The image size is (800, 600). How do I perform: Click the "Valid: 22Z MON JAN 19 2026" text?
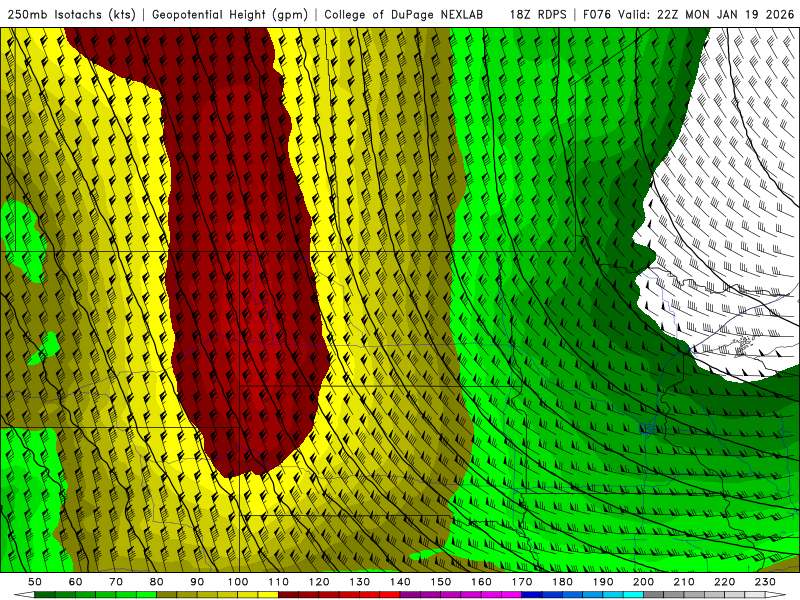click(x=706, y=15)
